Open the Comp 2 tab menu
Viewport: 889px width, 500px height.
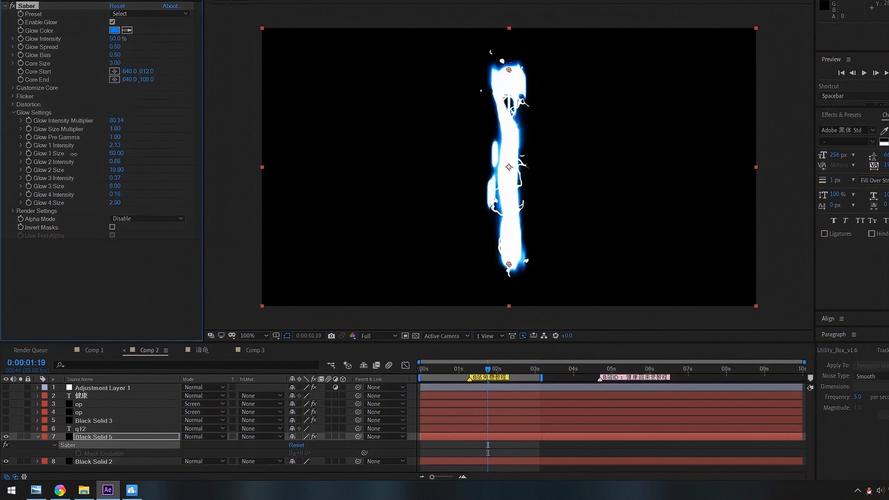point(166,350)
